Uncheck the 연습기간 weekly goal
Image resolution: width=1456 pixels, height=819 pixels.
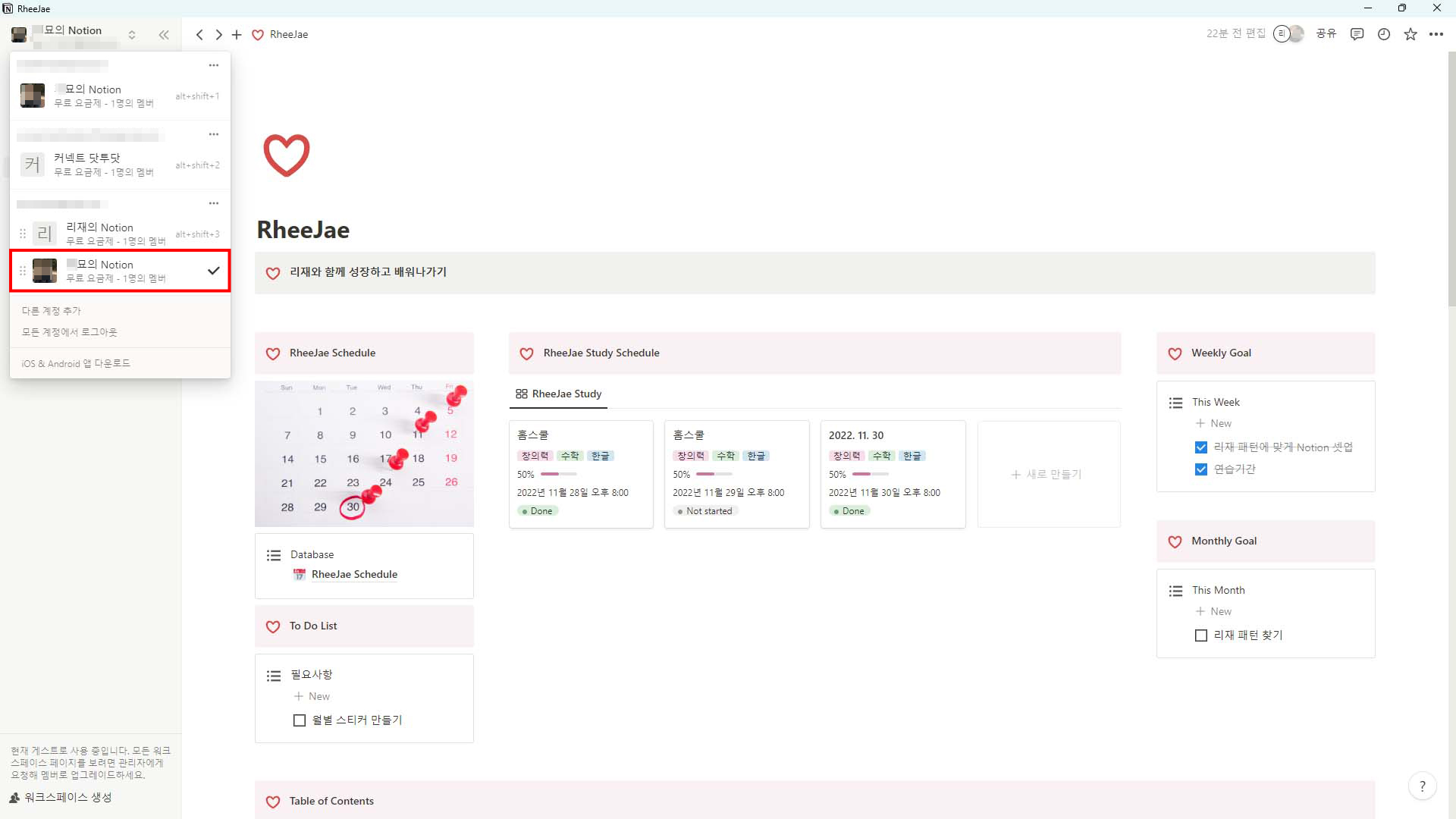coord(1200,469)
